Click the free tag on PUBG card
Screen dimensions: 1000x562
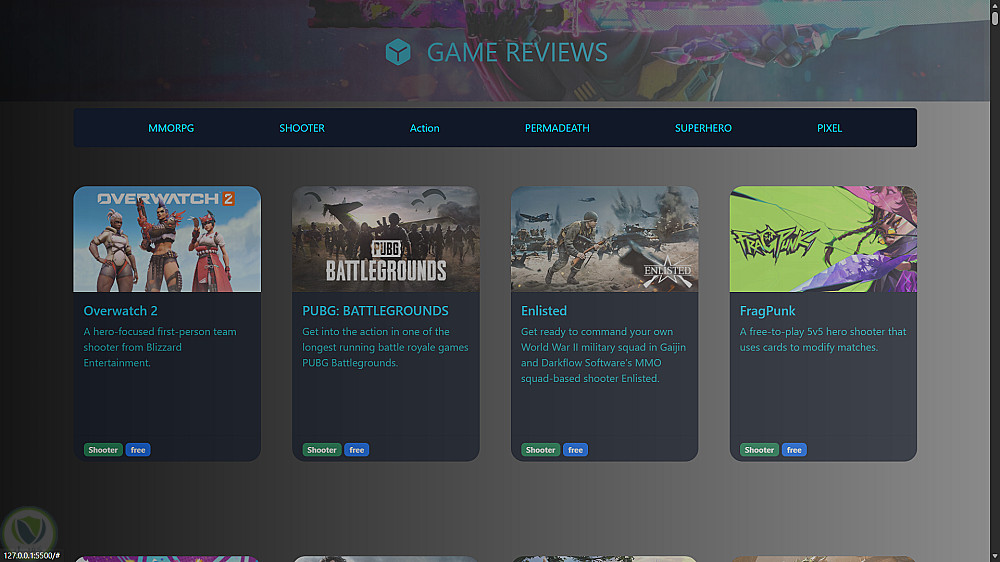[x=357, y=450]
